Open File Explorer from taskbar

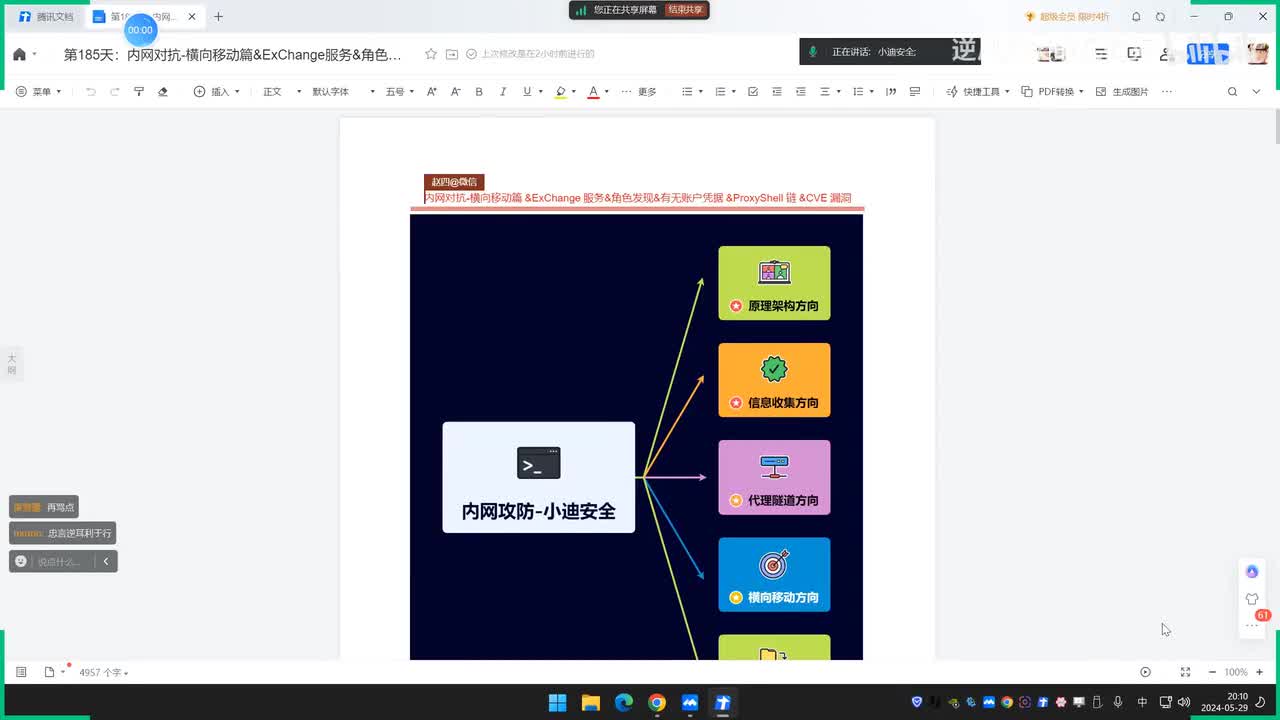pos(590,702)
